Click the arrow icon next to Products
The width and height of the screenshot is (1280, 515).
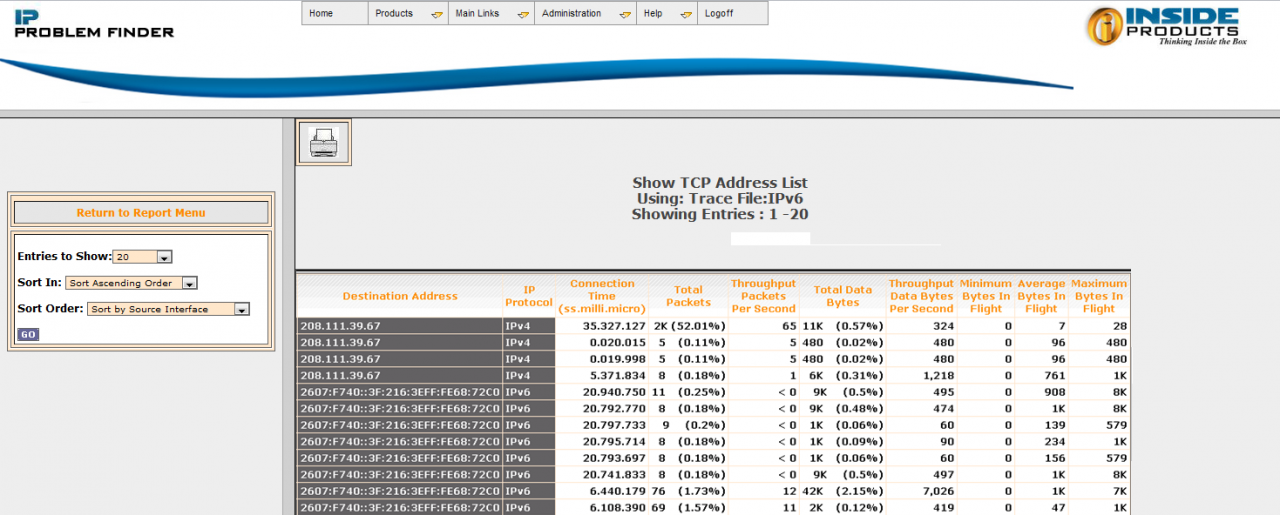[x=436, y=15]
